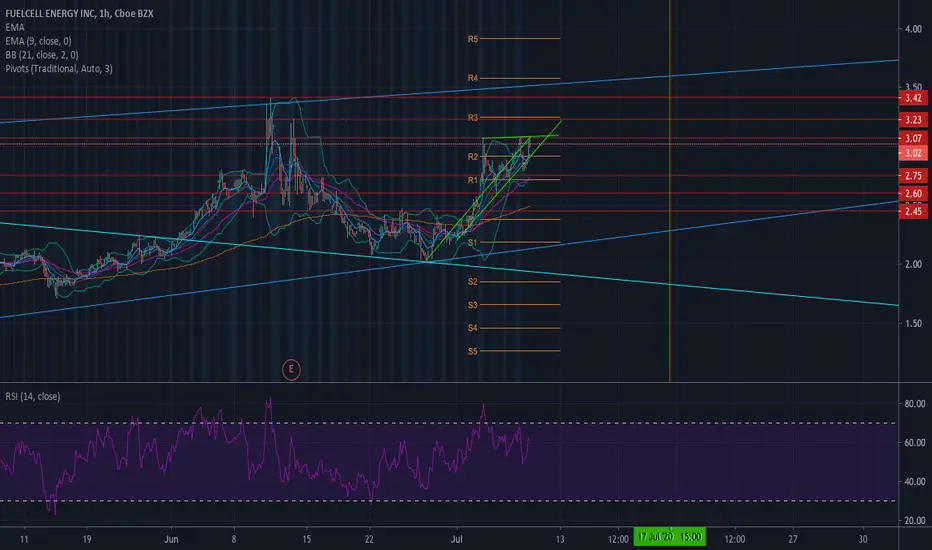Click the Jun label on time axis
The width and height of the screenshot is (932, 550).
[171, 539]
